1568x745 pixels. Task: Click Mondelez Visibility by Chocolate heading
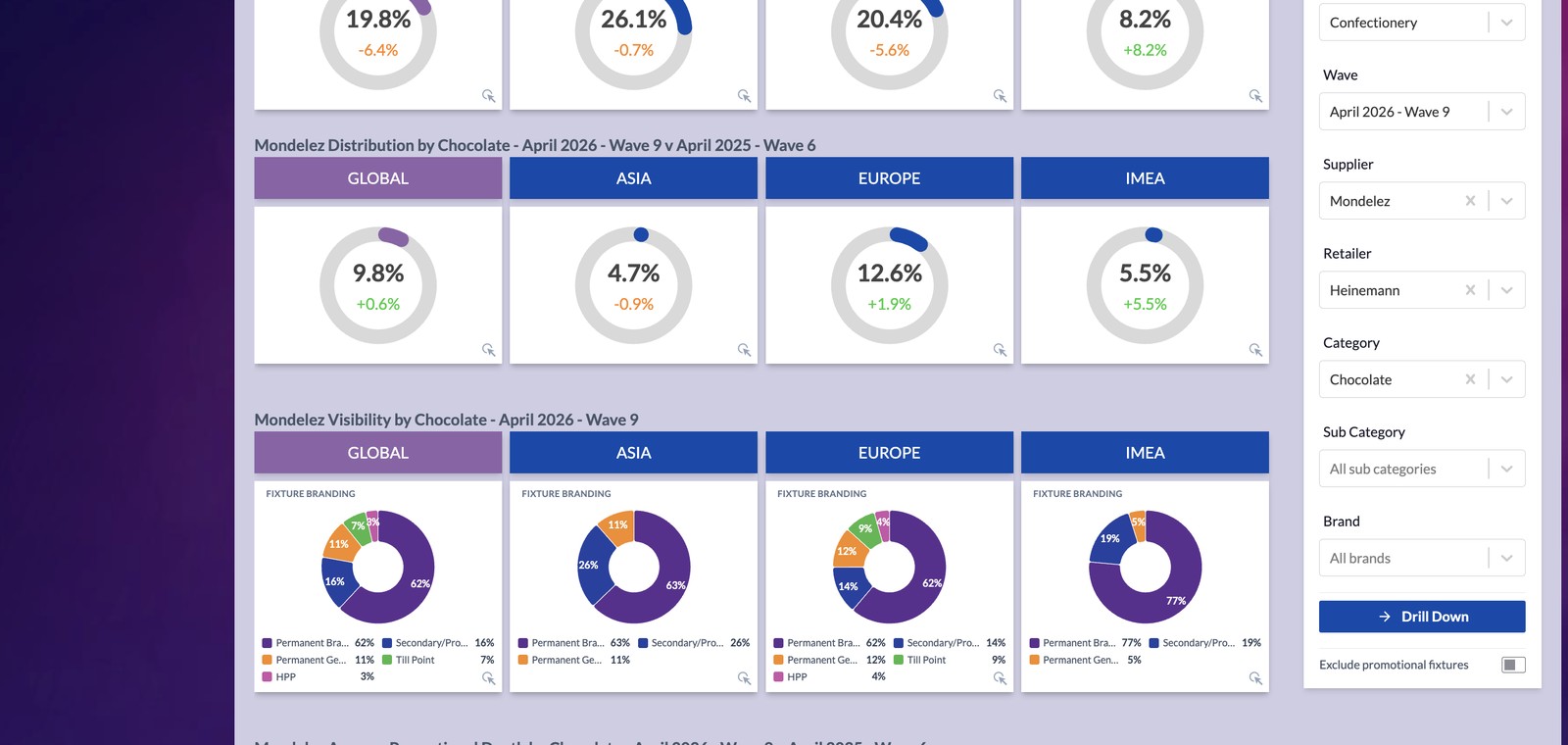point(446,420)
